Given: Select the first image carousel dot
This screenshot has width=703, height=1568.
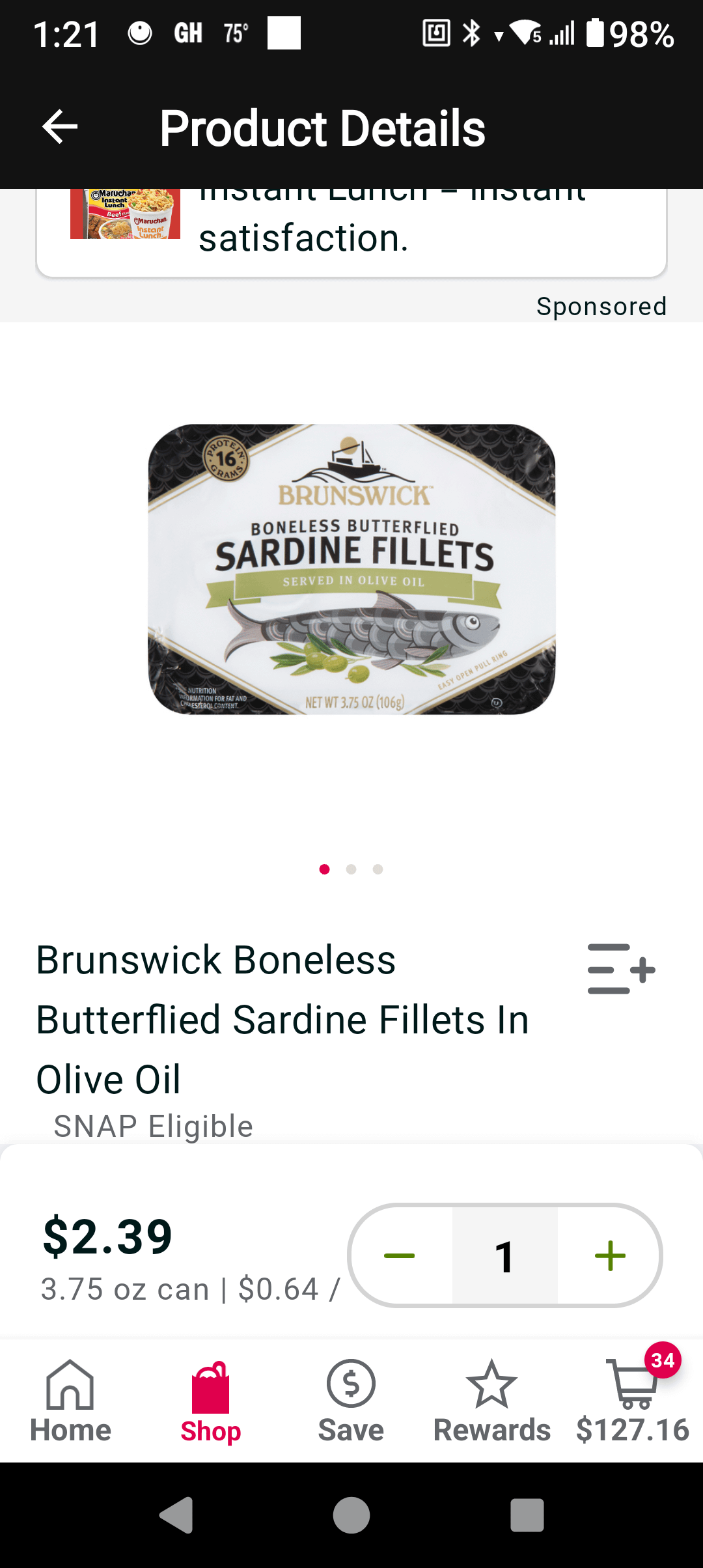Looking at the screenshot, I should tap(325, 869).
